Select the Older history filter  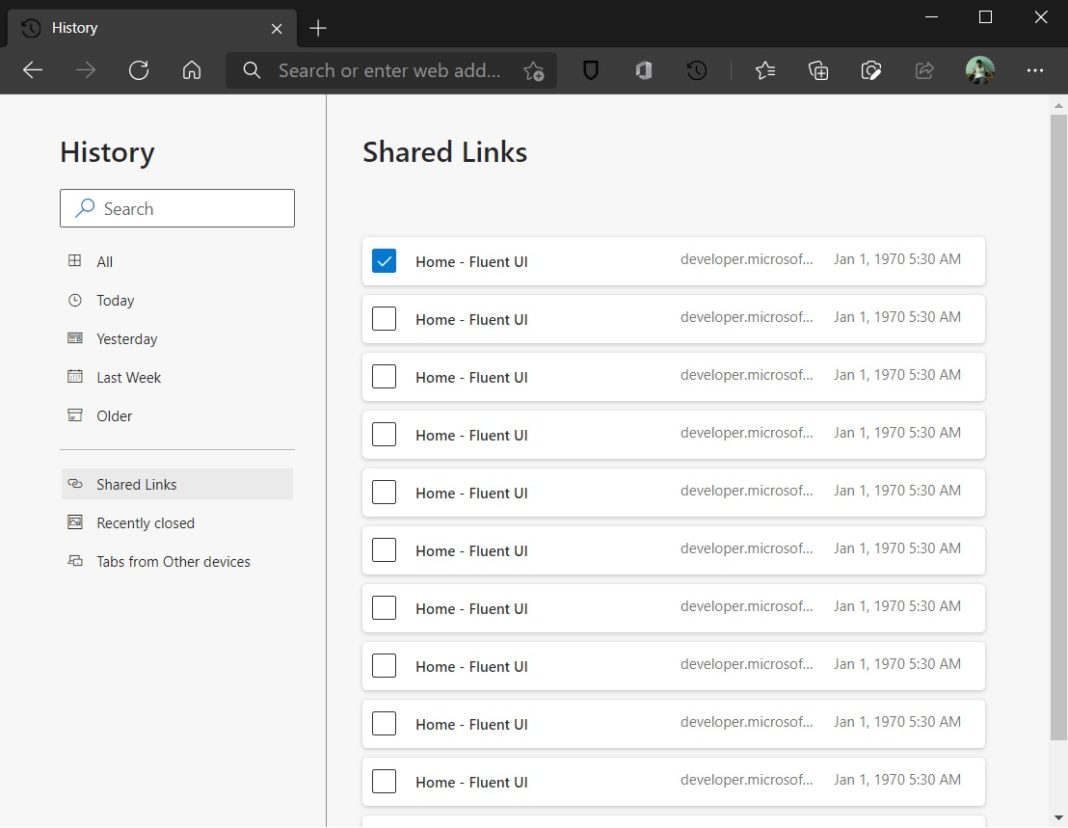coord(113,415)
